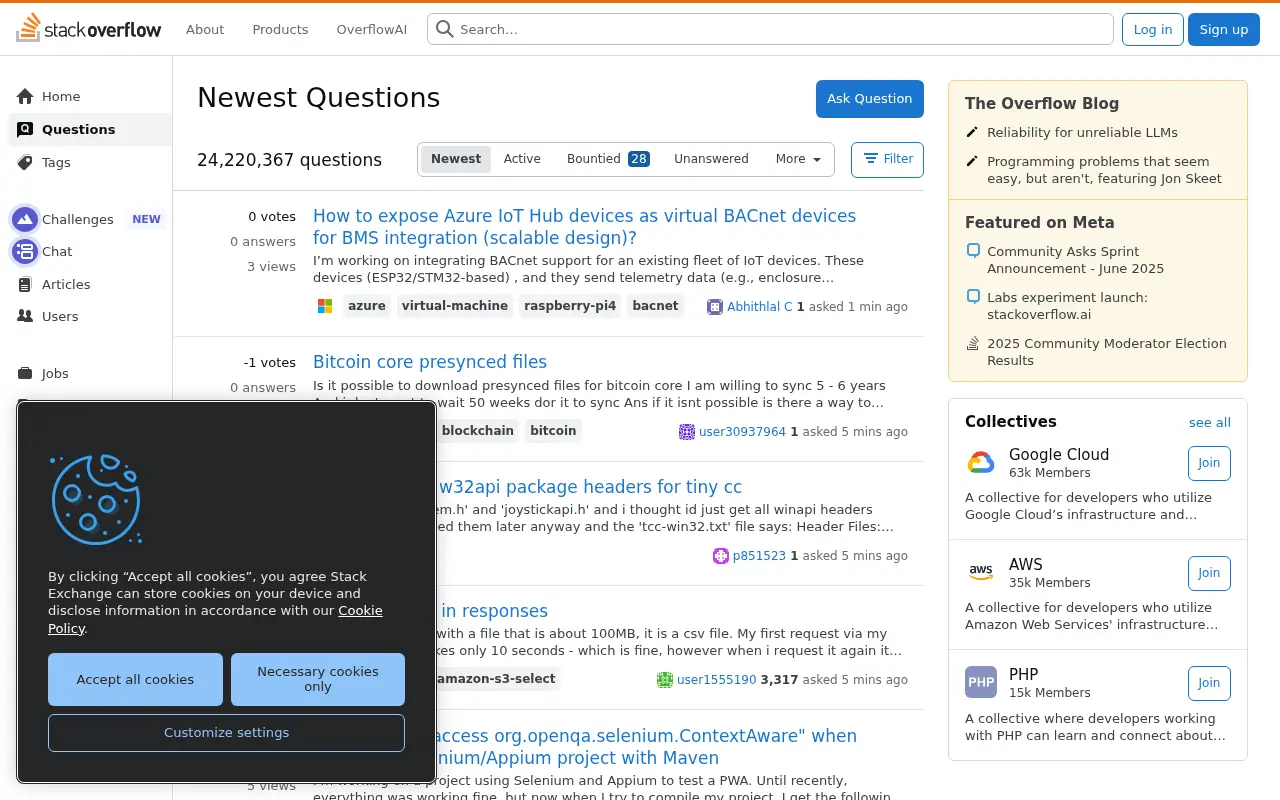Click the amazon-s3-select tag
Screen dimensions: 1280x800
pos(496,679)
